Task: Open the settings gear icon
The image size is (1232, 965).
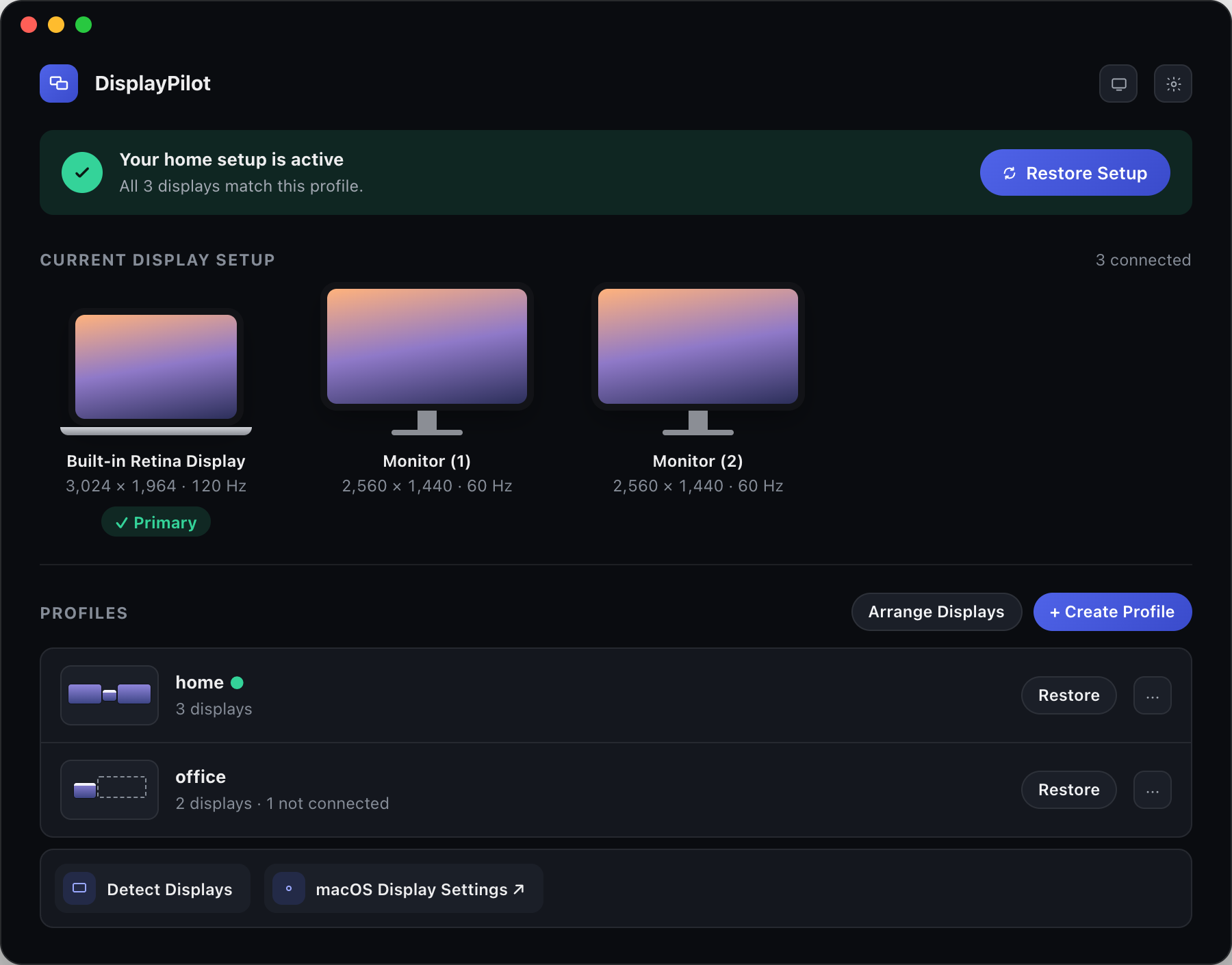Action: pyautogui.click(x=1173, y=83)
